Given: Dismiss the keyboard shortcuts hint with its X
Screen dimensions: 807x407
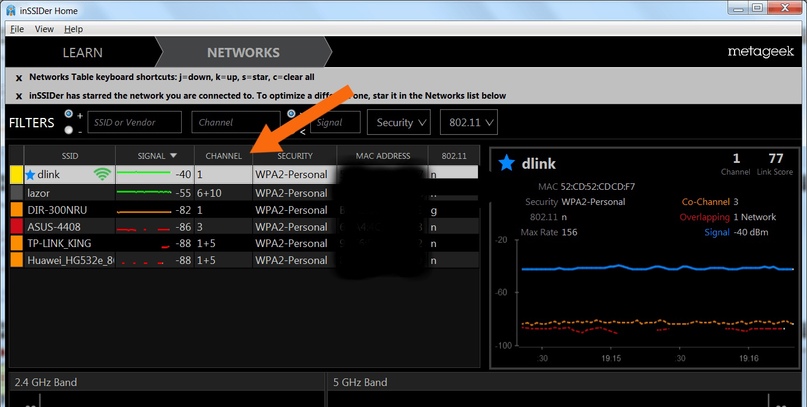Looking at the screenshot, I should [x=19, y=78].
